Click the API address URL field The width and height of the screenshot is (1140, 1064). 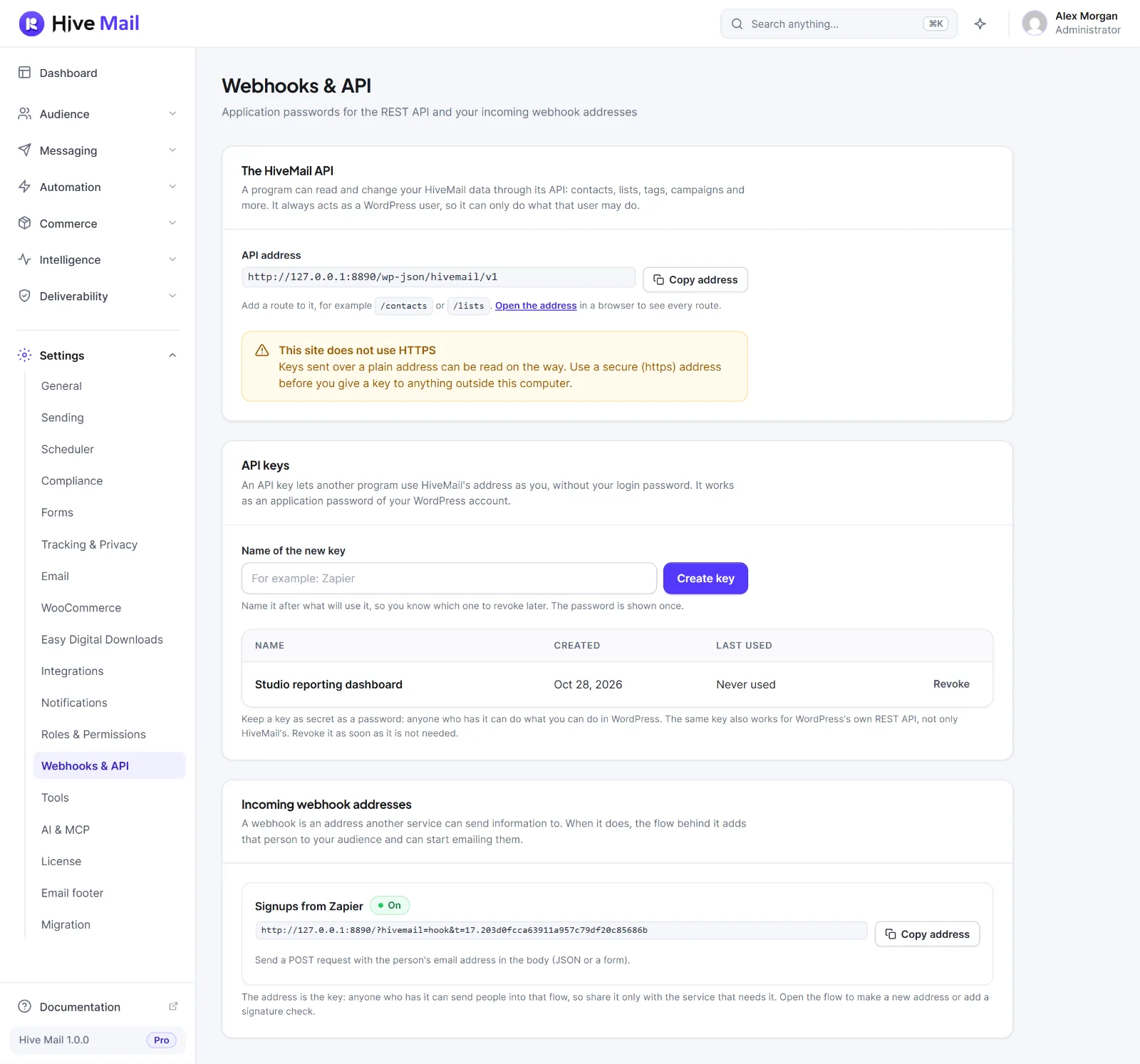click(x=438, y=277)
